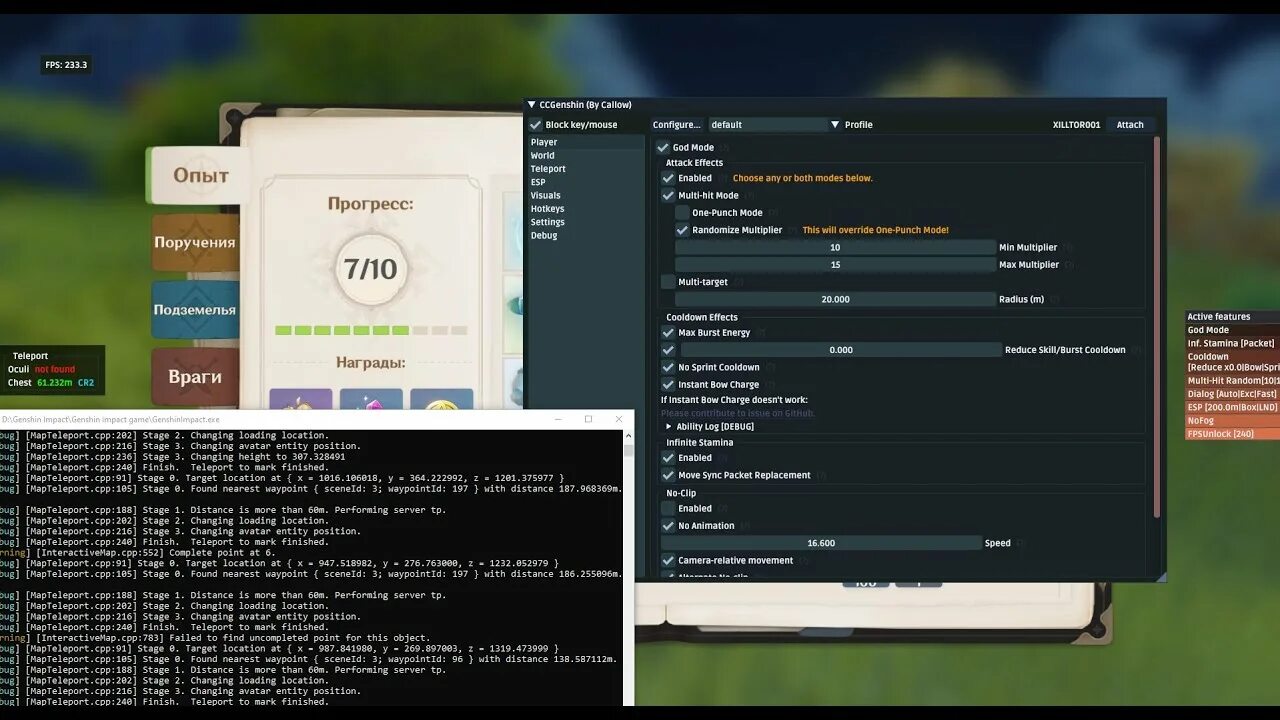Screen dimensions: 1280x720
Task: Click the Reduce Skill/Burst Cooldown slider
Action: pyautogui.click(x=841, y=350)
